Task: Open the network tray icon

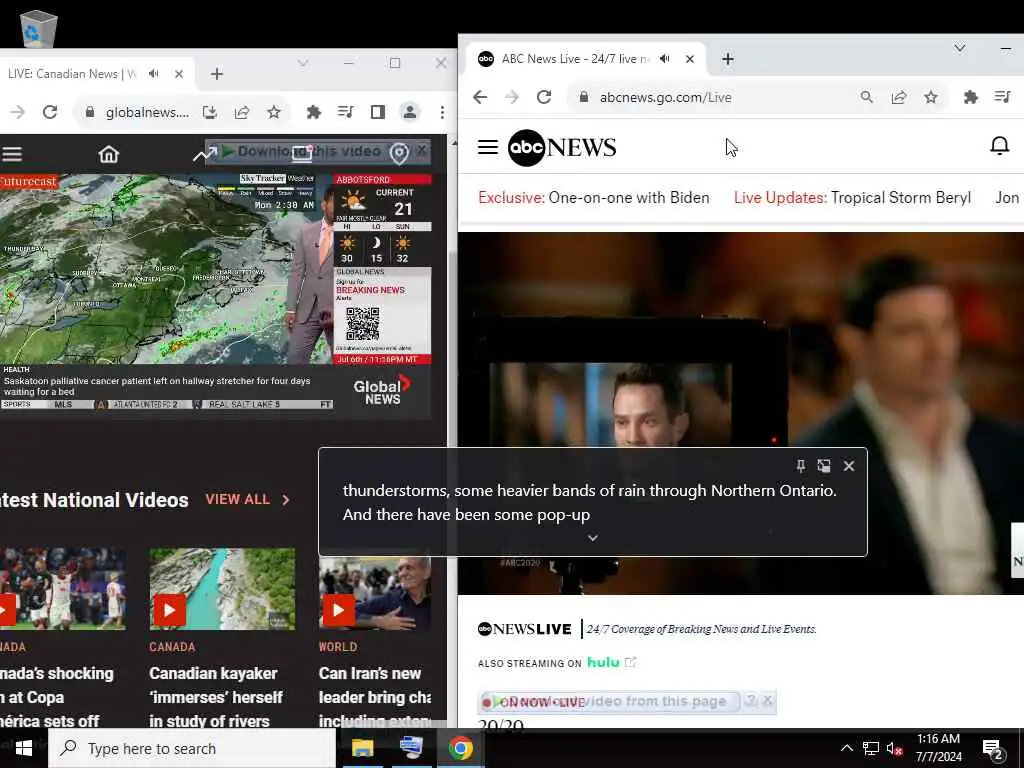Action: [x=871, y=748]
